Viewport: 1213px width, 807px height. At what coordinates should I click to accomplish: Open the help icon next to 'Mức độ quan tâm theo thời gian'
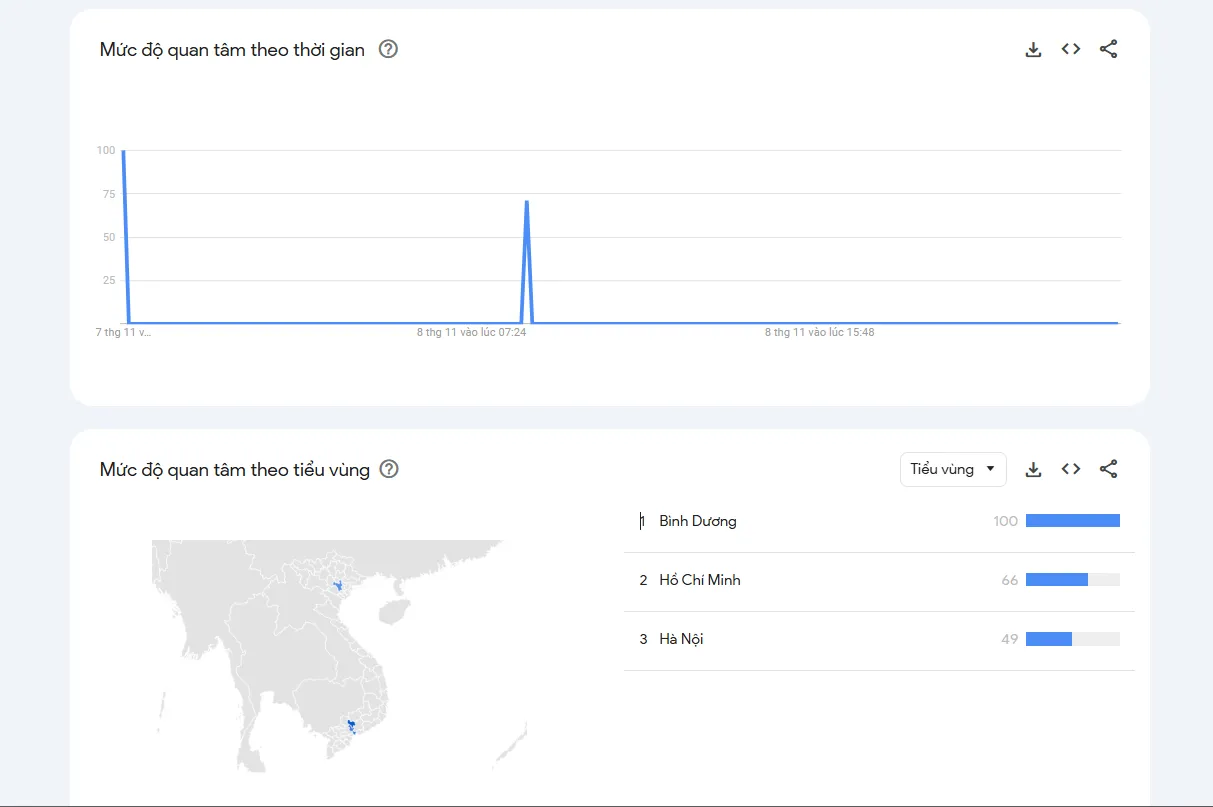(x=389, y=49)
